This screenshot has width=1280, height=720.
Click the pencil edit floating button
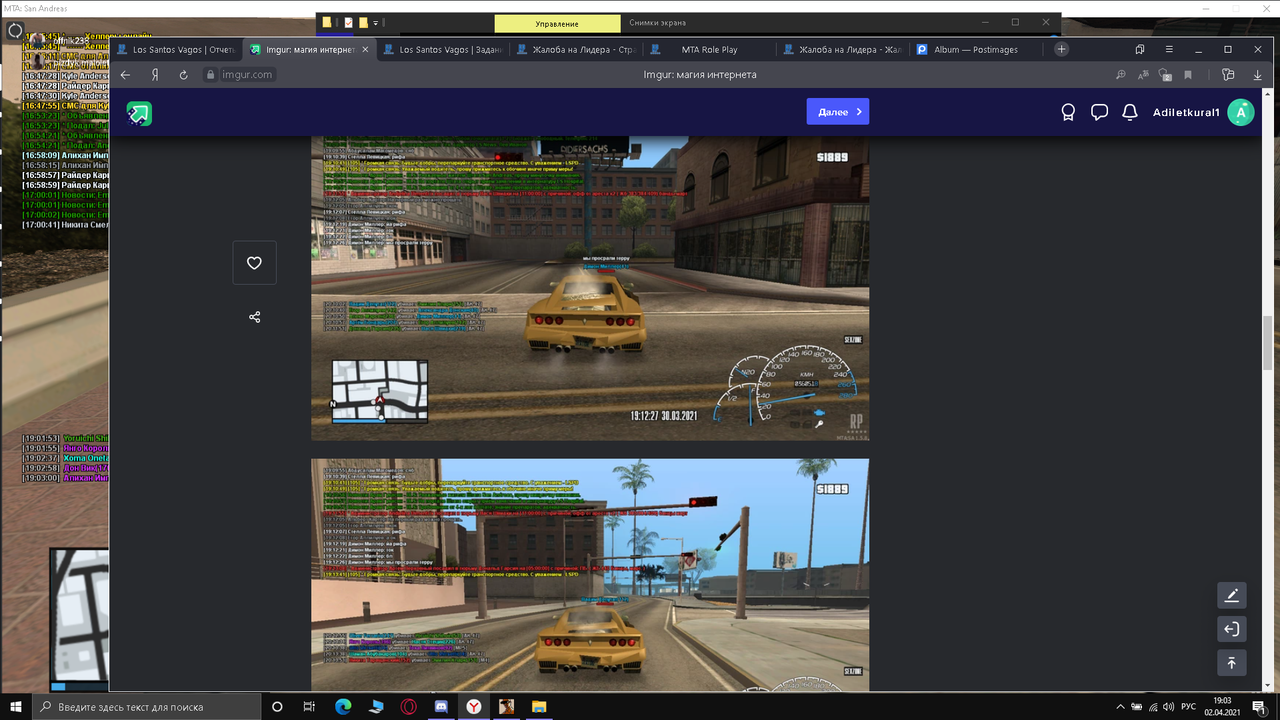(1232, 596)
